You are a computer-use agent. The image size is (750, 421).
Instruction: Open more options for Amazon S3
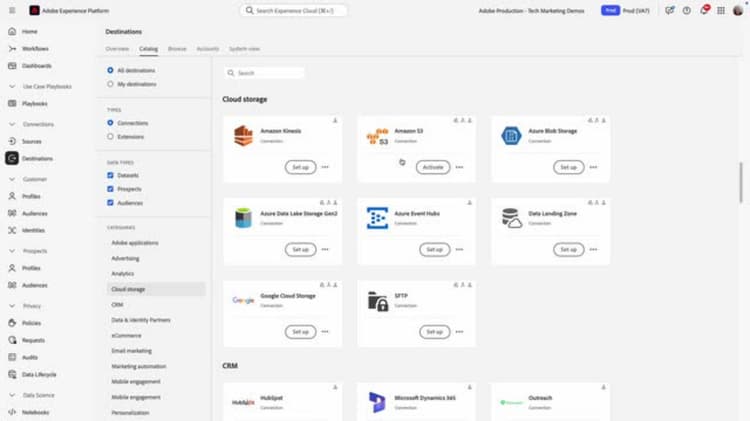pyautogui.click(x=459, y=167)
